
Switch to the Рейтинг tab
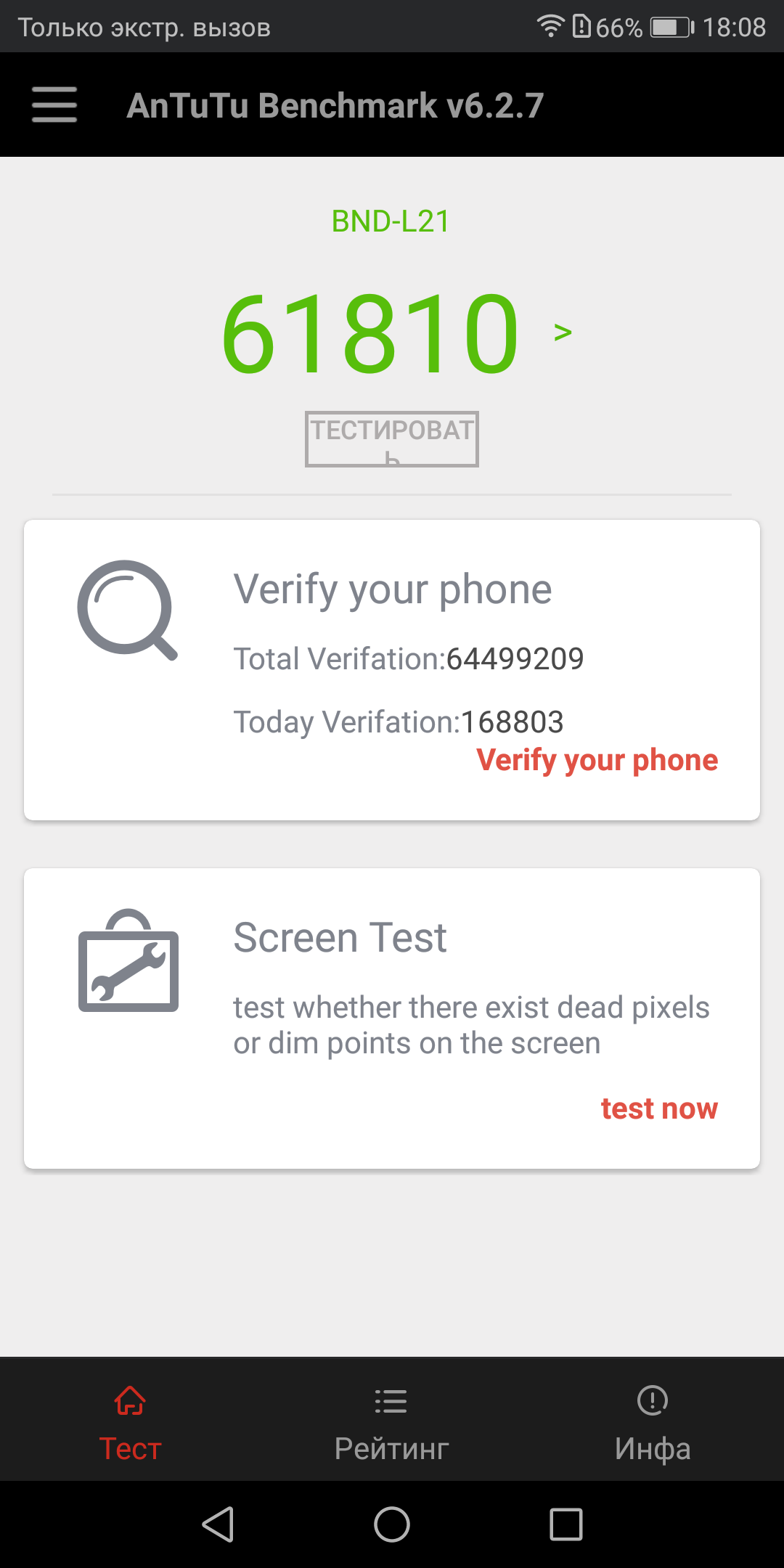[x=391, y=1447]
